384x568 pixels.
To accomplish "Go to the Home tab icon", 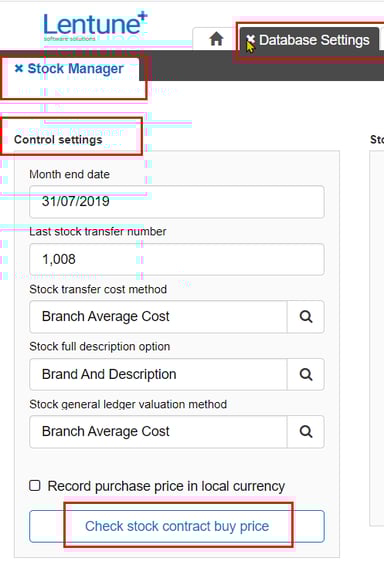I will click(216, 39).
